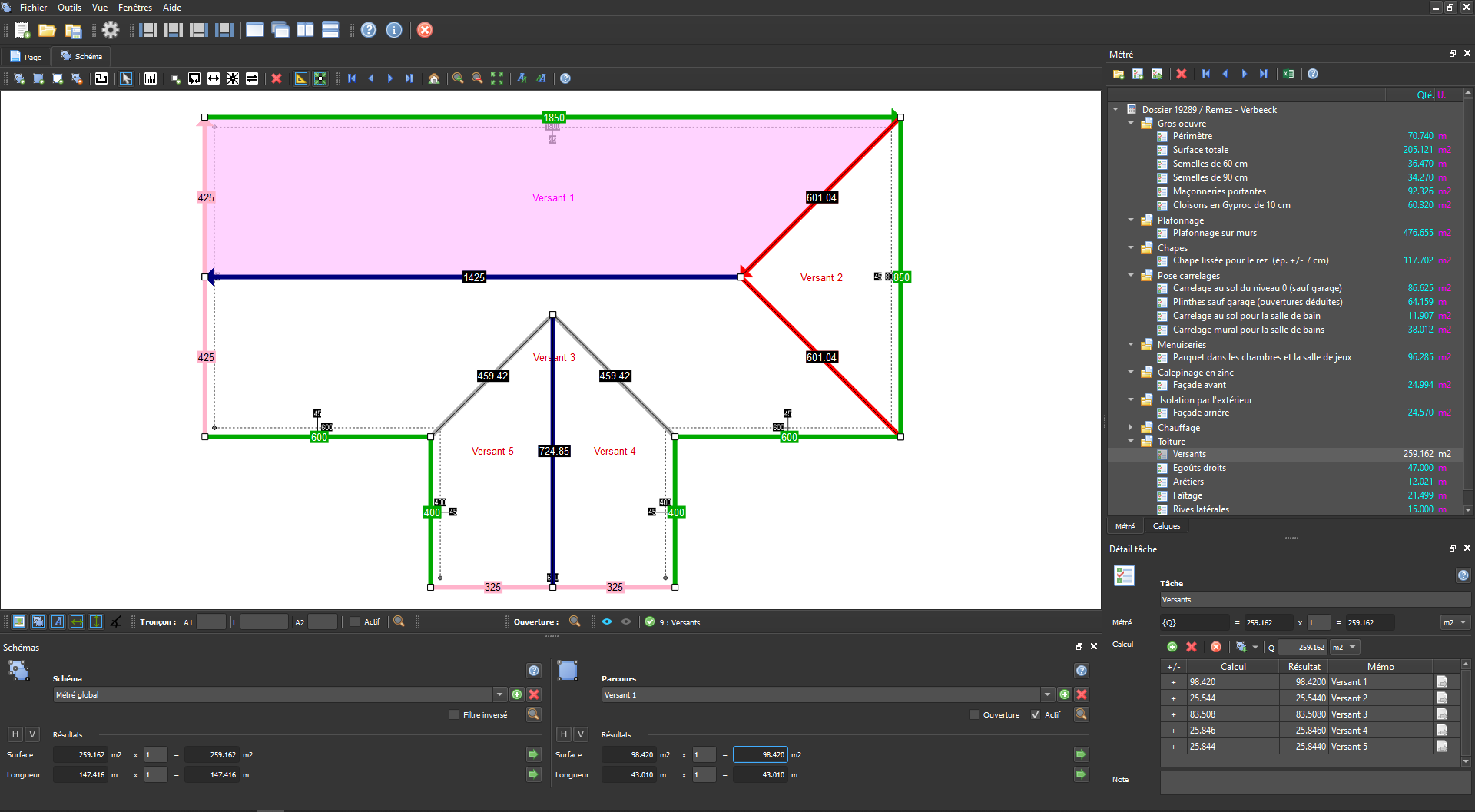Open the Fenêtres menu
This screenshot has width=1475, height=812.
[134, 8]
